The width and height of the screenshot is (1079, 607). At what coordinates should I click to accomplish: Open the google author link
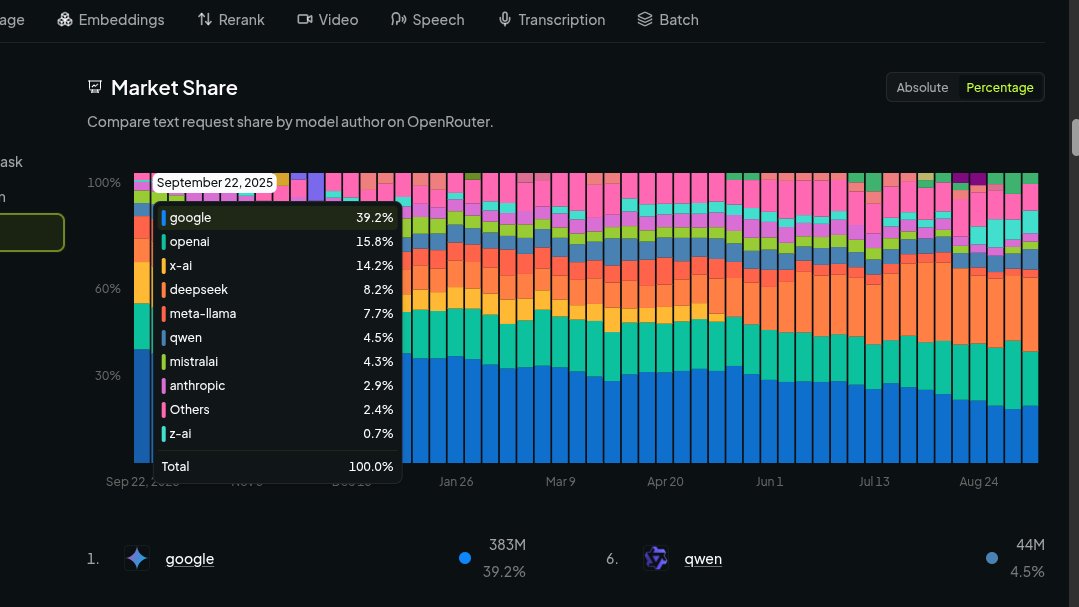[x=190, y=559]
